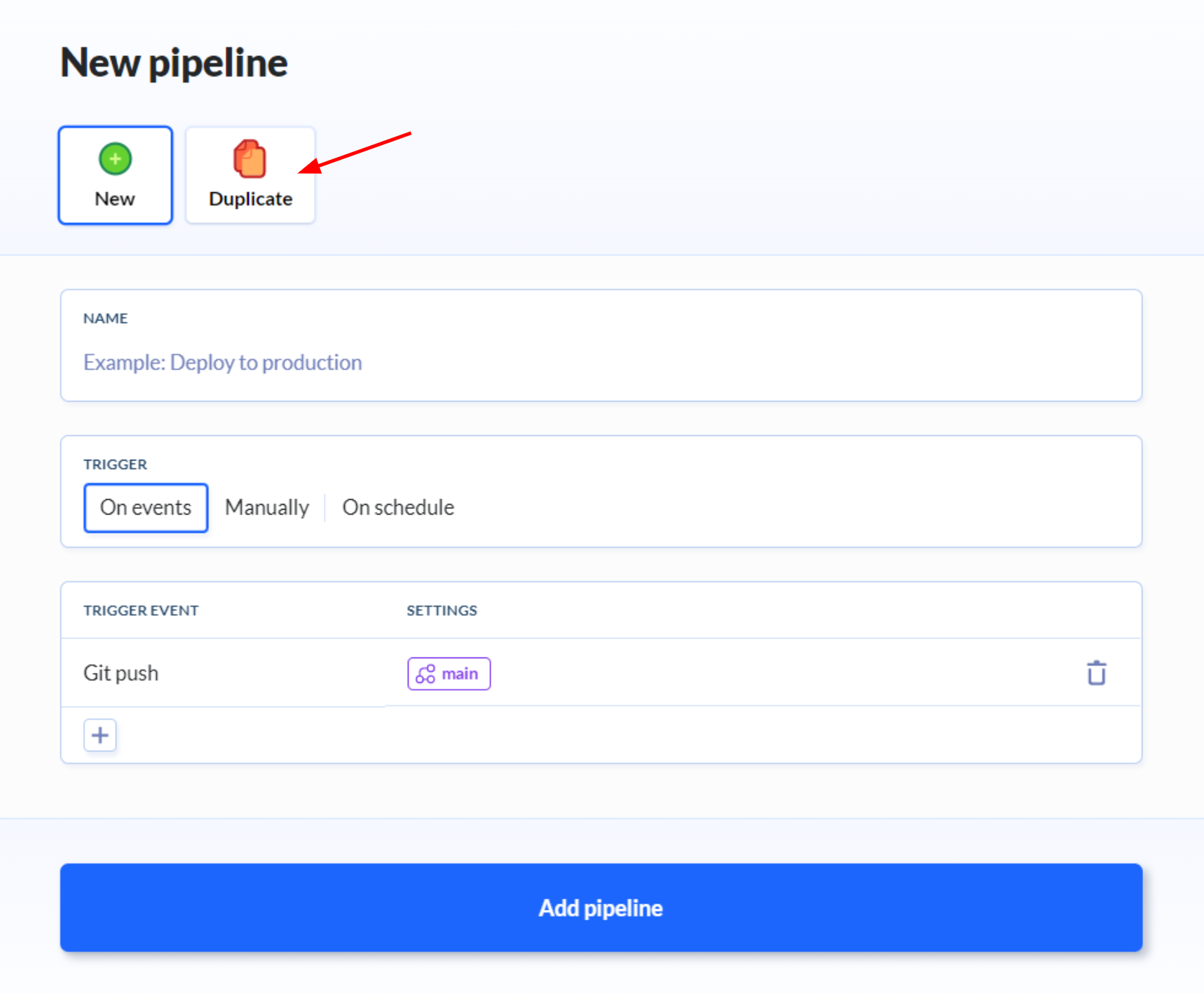The width and height of the screenshot is (1204, 994).
Task: Click the NAME field label
Action: point(105,318)
